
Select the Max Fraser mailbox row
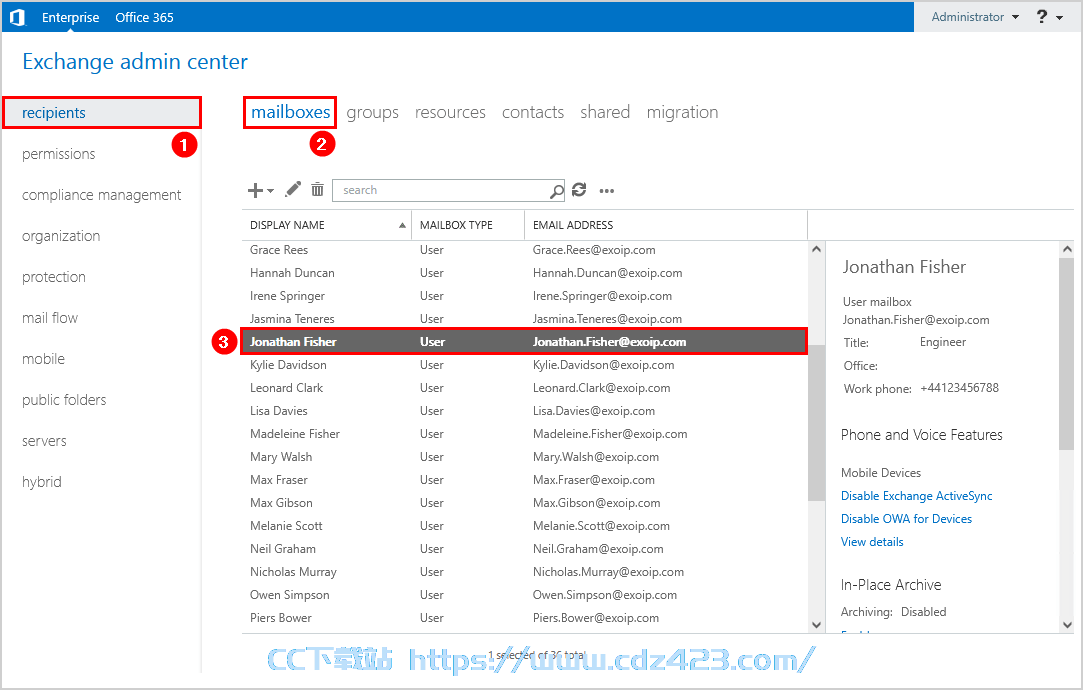tap(524, 480)
